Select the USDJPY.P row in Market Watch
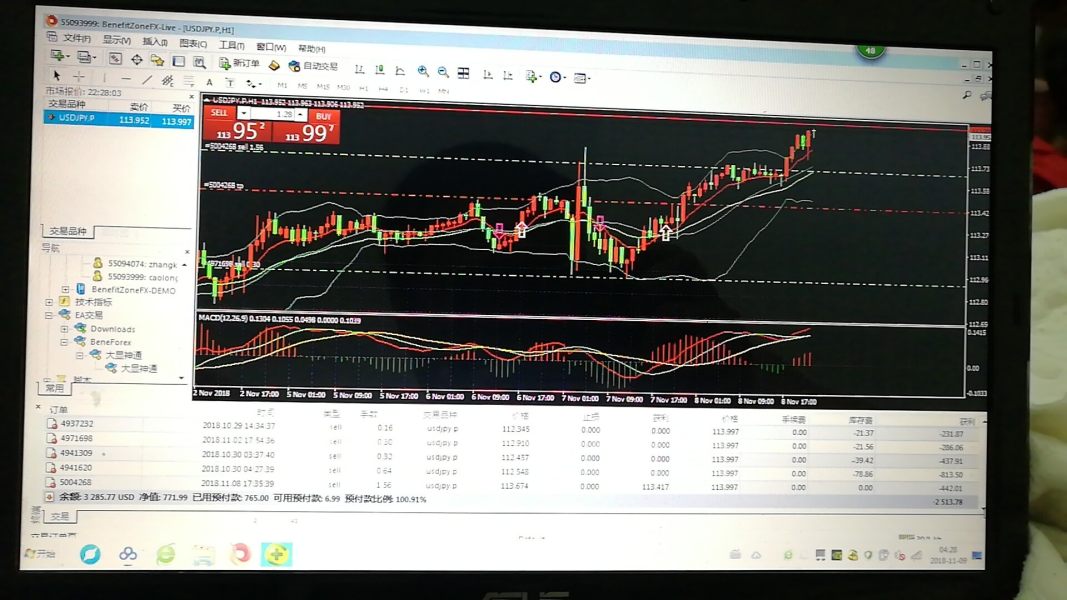Screen dimensions: 1067x600 click(x=118, y=119)
